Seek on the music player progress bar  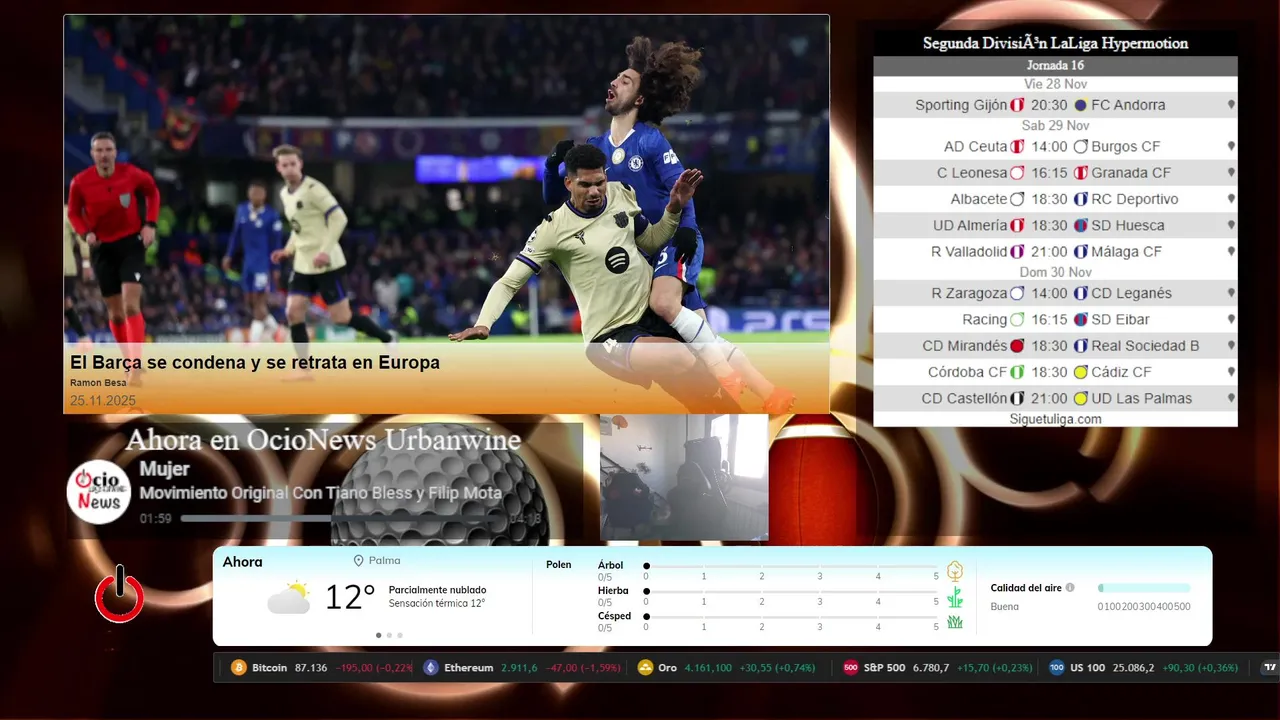(342, 519)
